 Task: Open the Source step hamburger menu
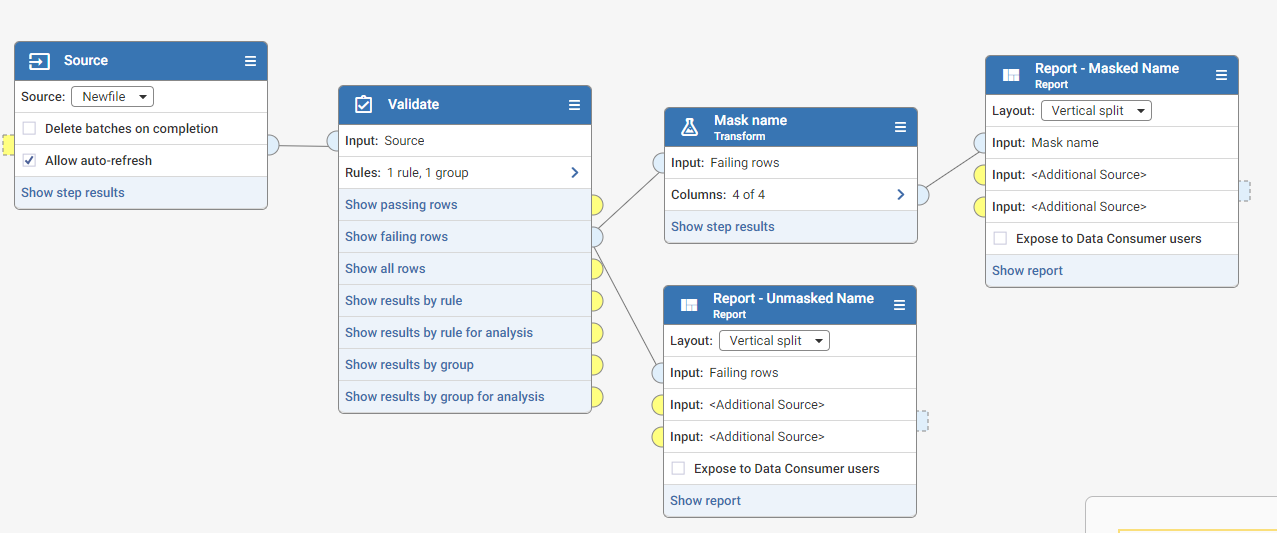tap(250, 61)
